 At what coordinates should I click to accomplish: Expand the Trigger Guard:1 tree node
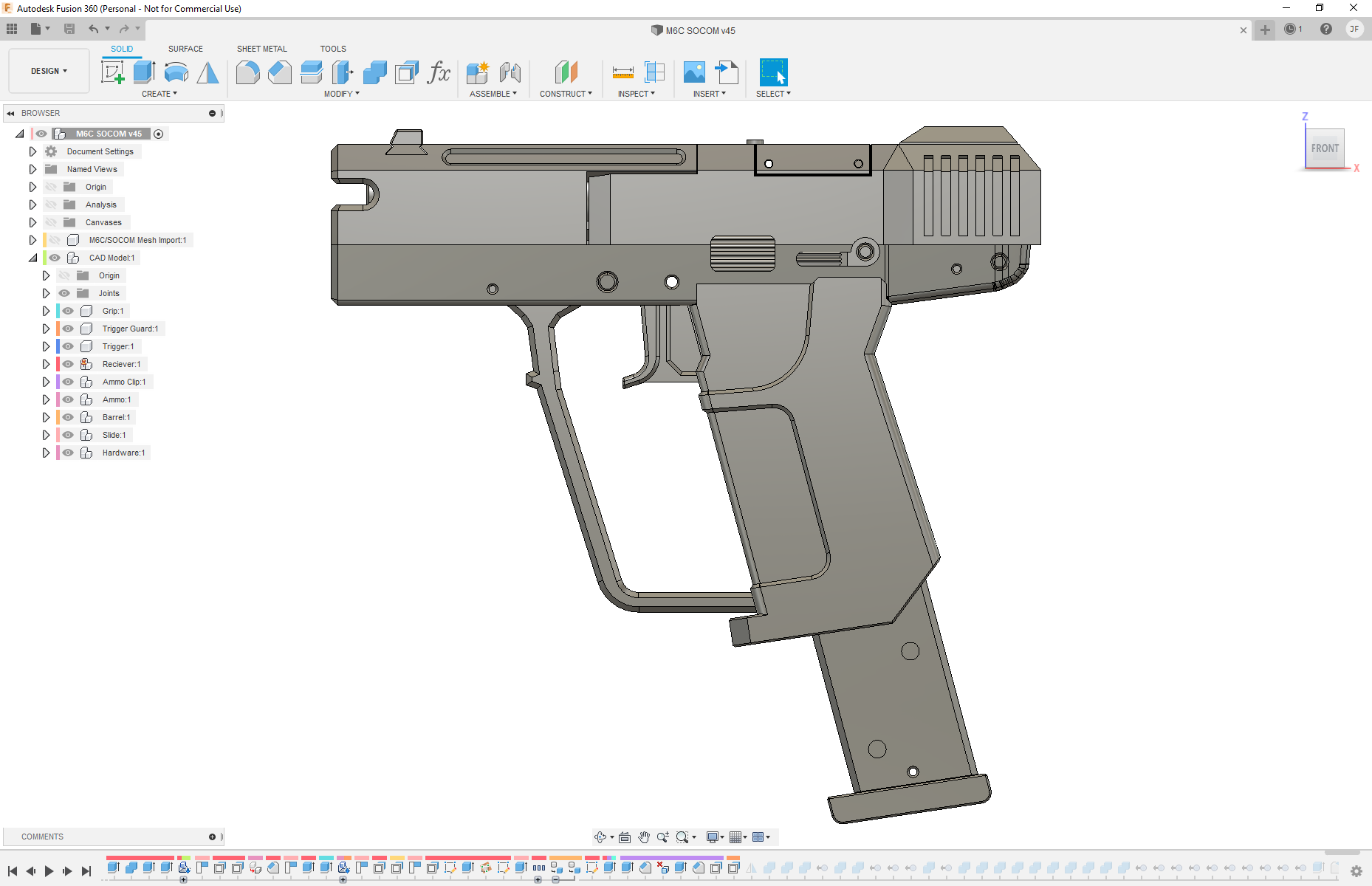(x=46, y=329)
